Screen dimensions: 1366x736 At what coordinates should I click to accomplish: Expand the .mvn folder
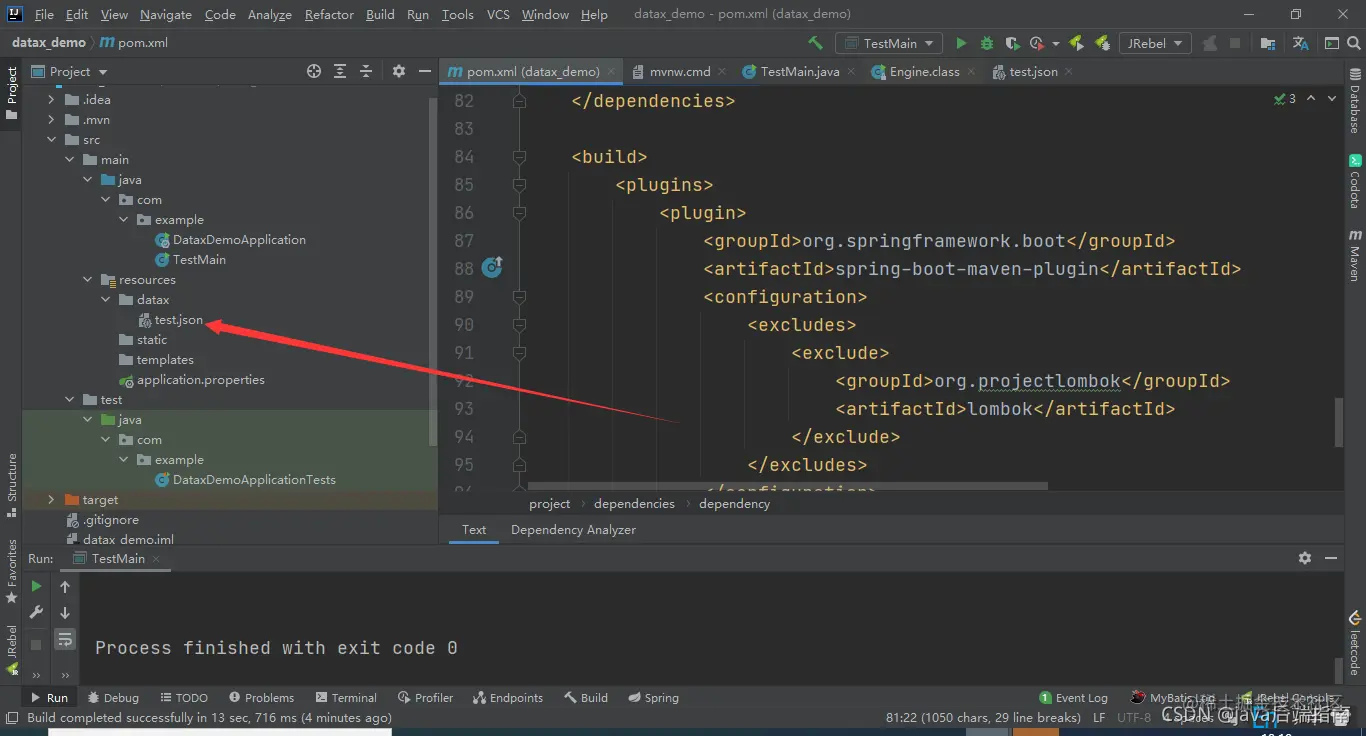coord(51,120)
